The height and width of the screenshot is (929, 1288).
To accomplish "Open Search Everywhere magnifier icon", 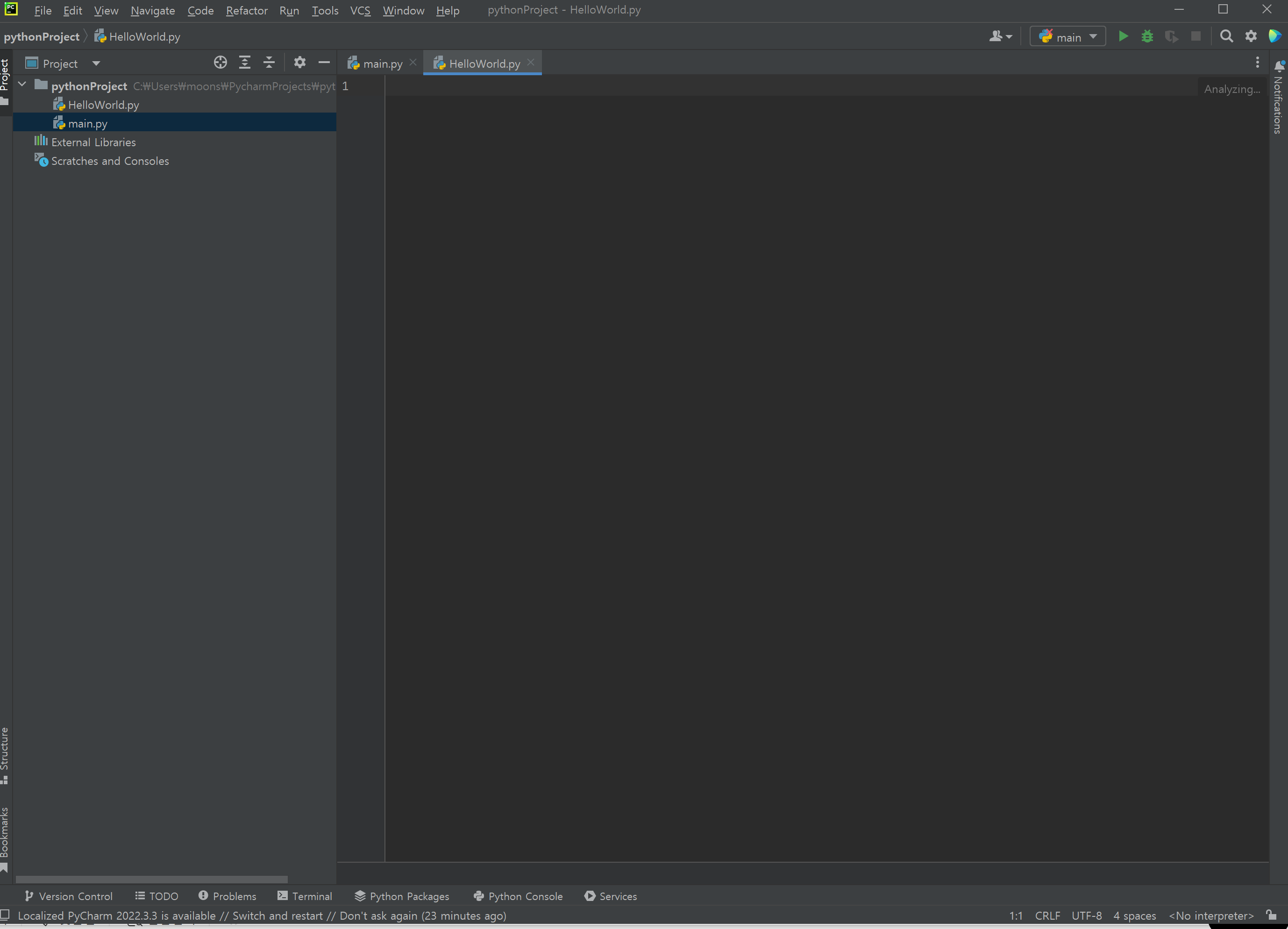I will [1226, 37].
